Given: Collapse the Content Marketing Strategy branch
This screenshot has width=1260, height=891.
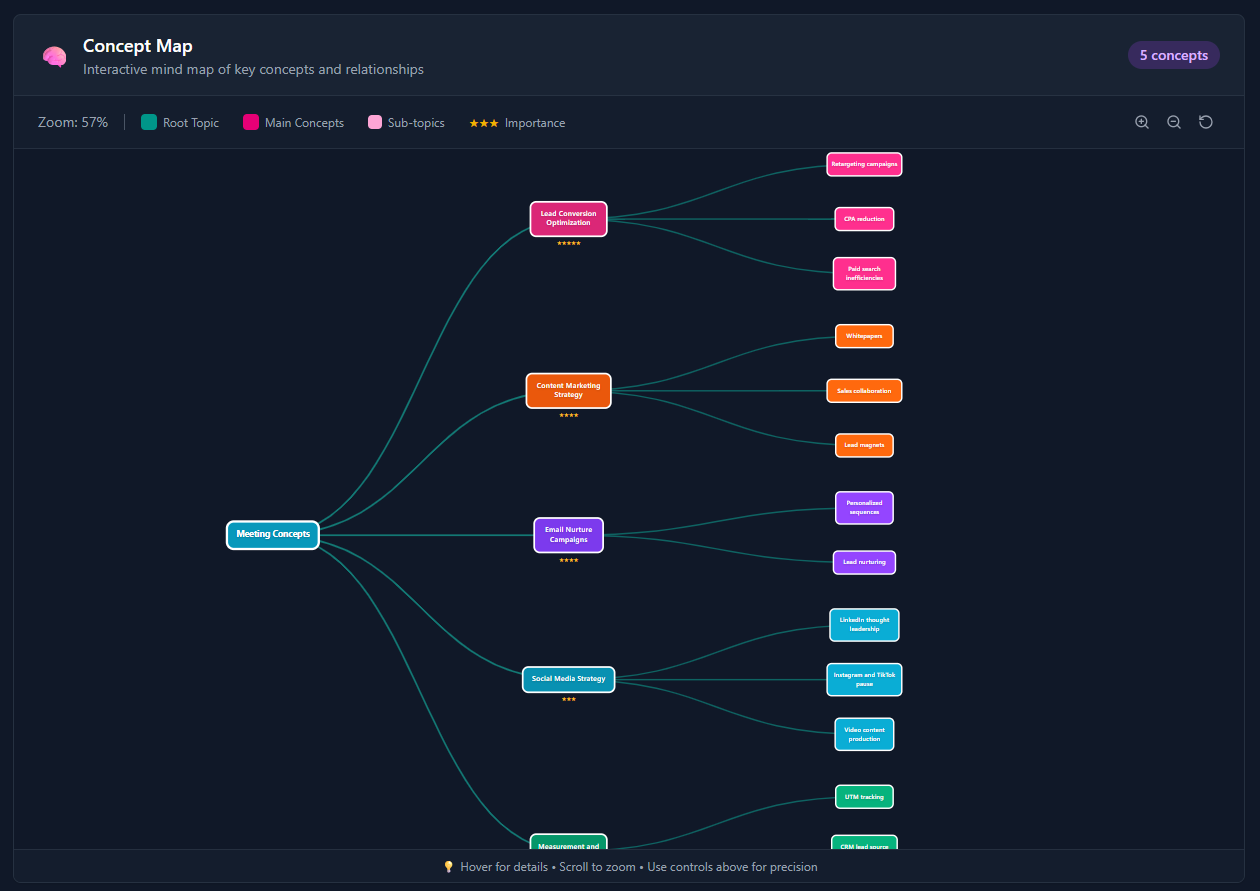Looking at the screenshot, I should tap(568, 390).
